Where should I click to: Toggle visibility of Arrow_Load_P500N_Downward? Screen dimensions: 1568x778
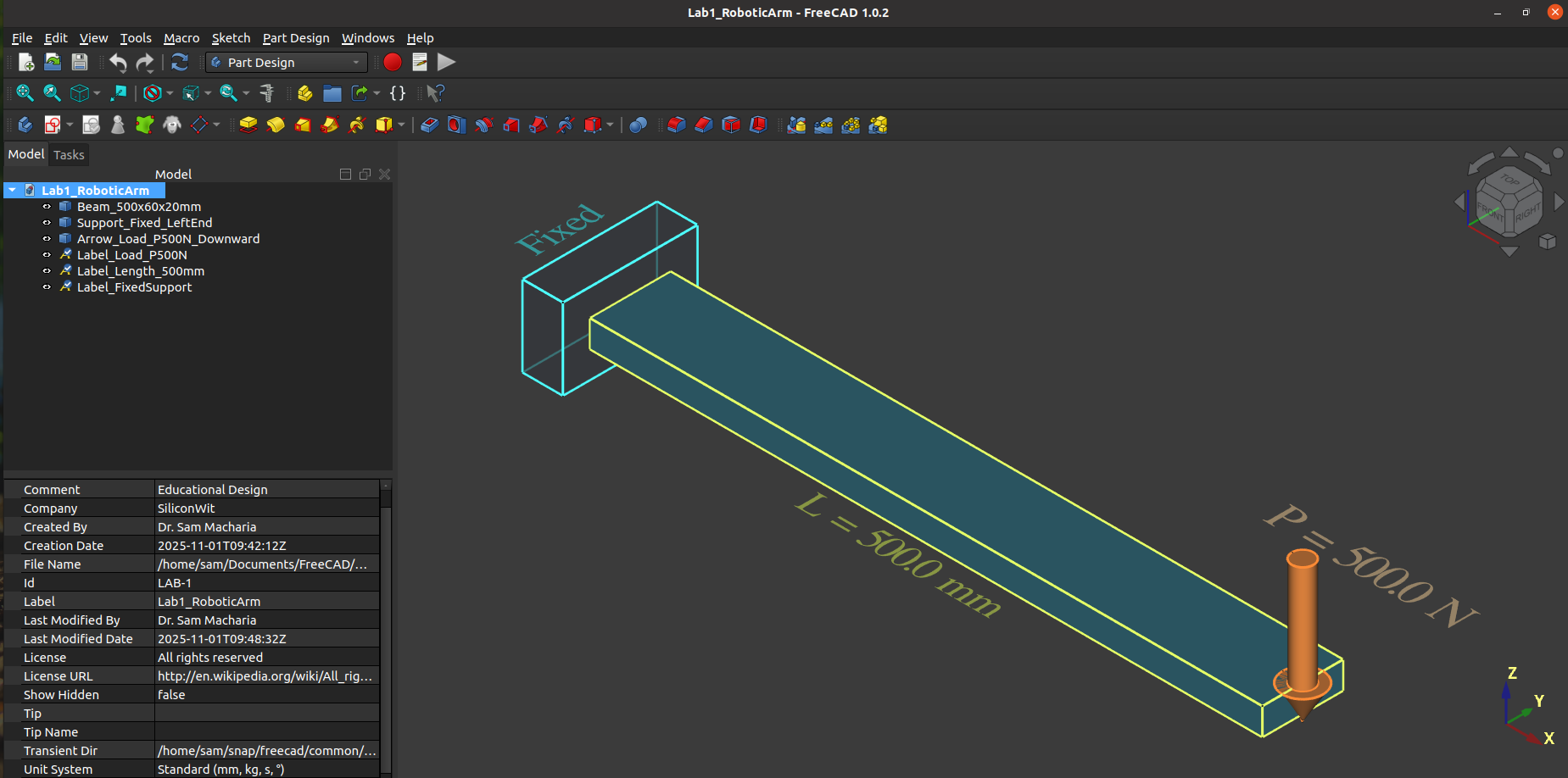[x=47, y=238]
